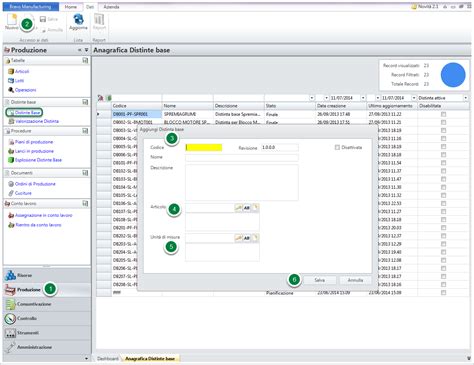Toggle Disabilitata checkbox for BLOCCO MOTORE row
Screen dimensions: 474x365
443,122
